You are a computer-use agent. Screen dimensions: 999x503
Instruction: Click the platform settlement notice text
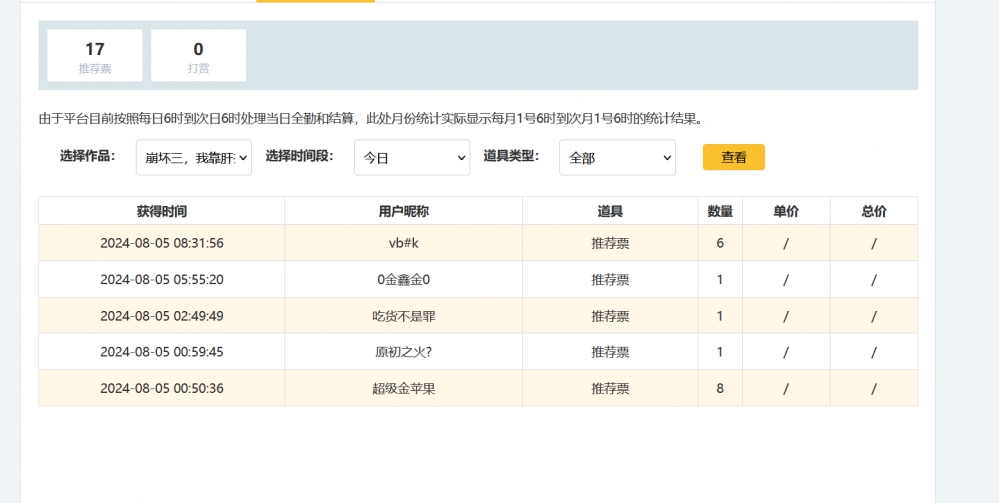(371, 118)
